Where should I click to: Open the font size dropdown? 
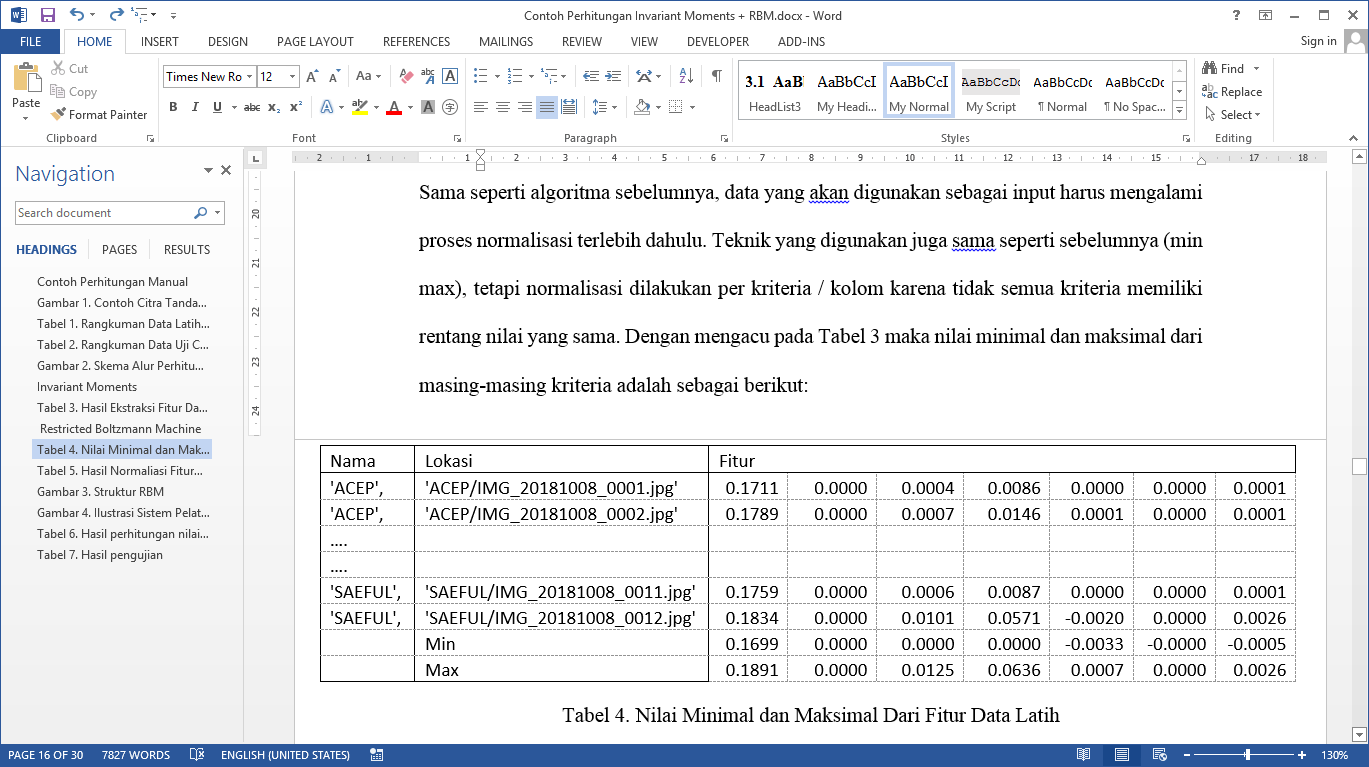point(292,77)
